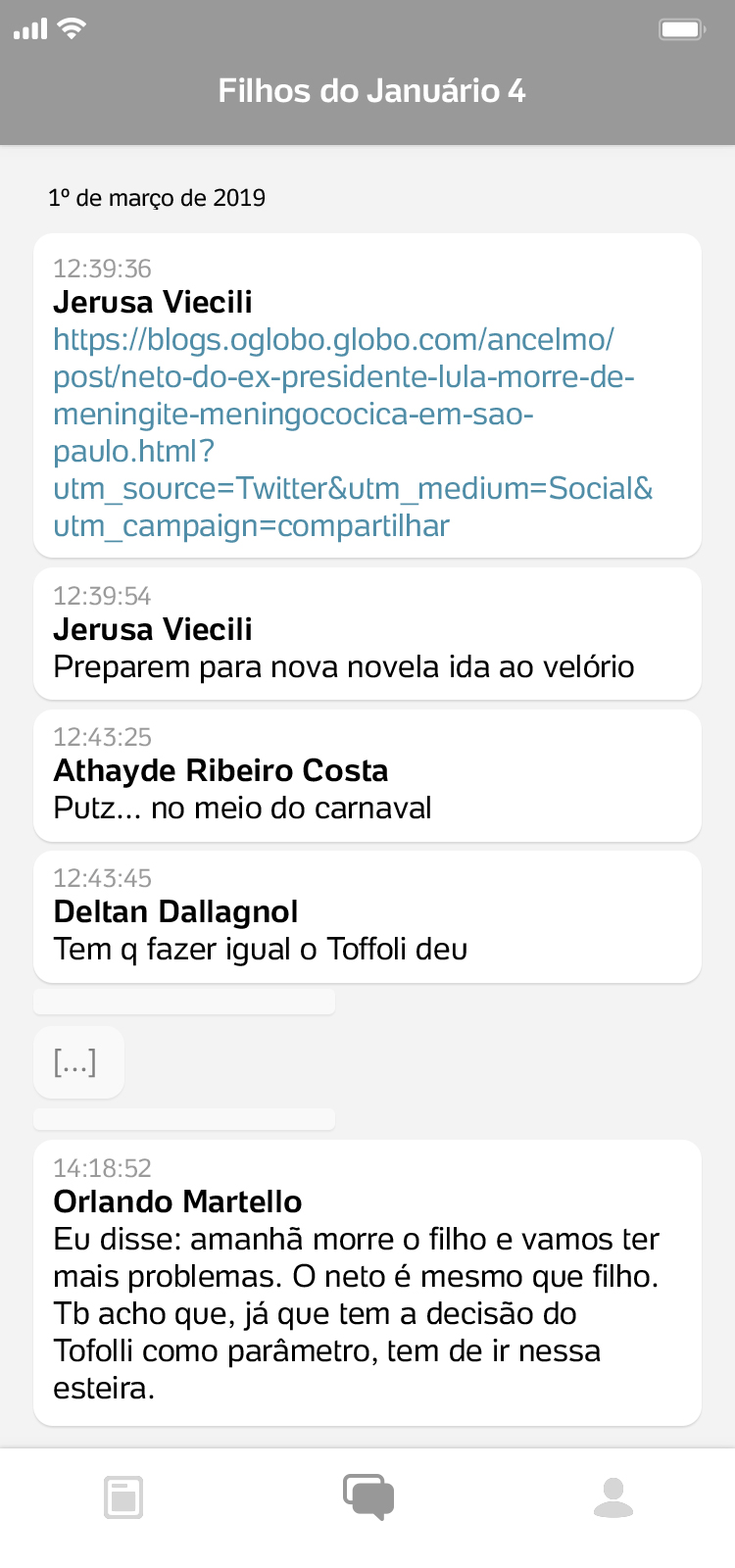Click sender name Athayde Ribeiro Costa
Image resolution: width=735 pixels, height=1568 pixels.
tap(220, 771)
